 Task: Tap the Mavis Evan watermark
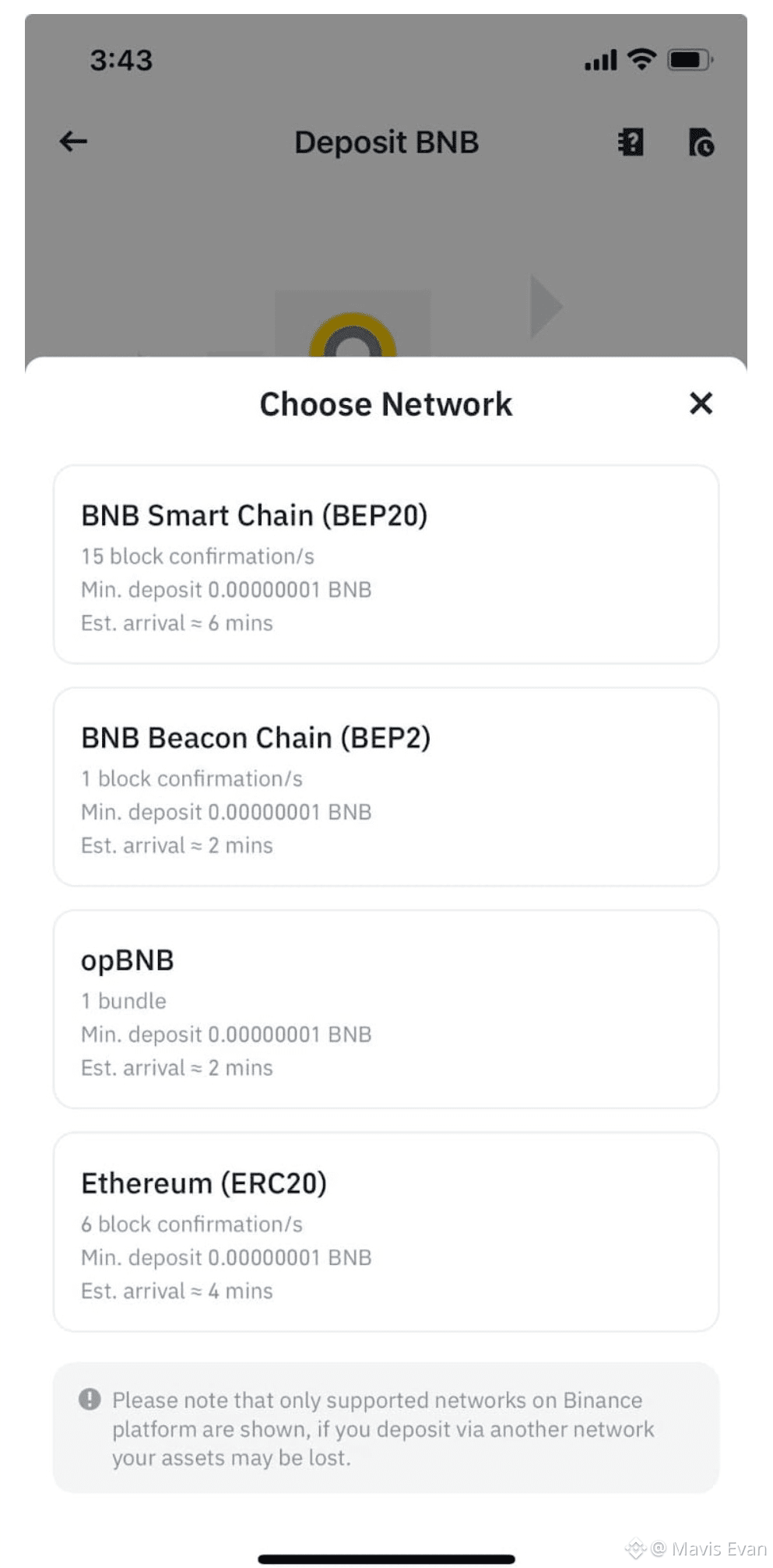pos(707,1549)
